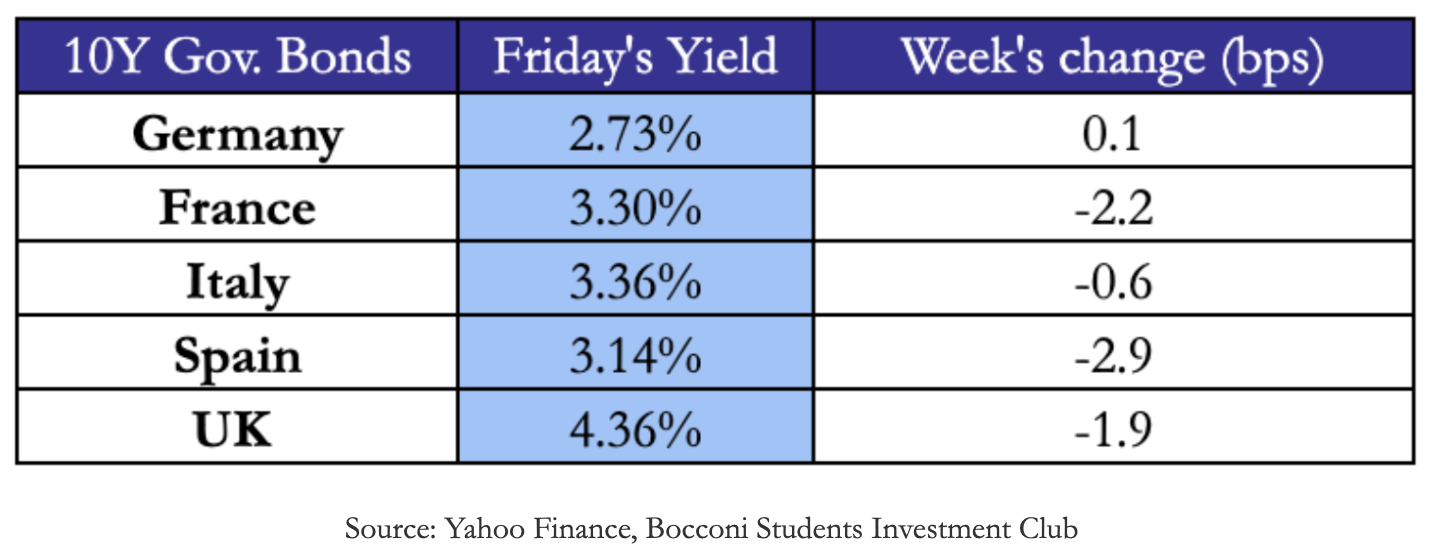This screenshot has height=560, width=1444.
Task: Click Germany's 2.73% yield cell
Action: [636, 134]
